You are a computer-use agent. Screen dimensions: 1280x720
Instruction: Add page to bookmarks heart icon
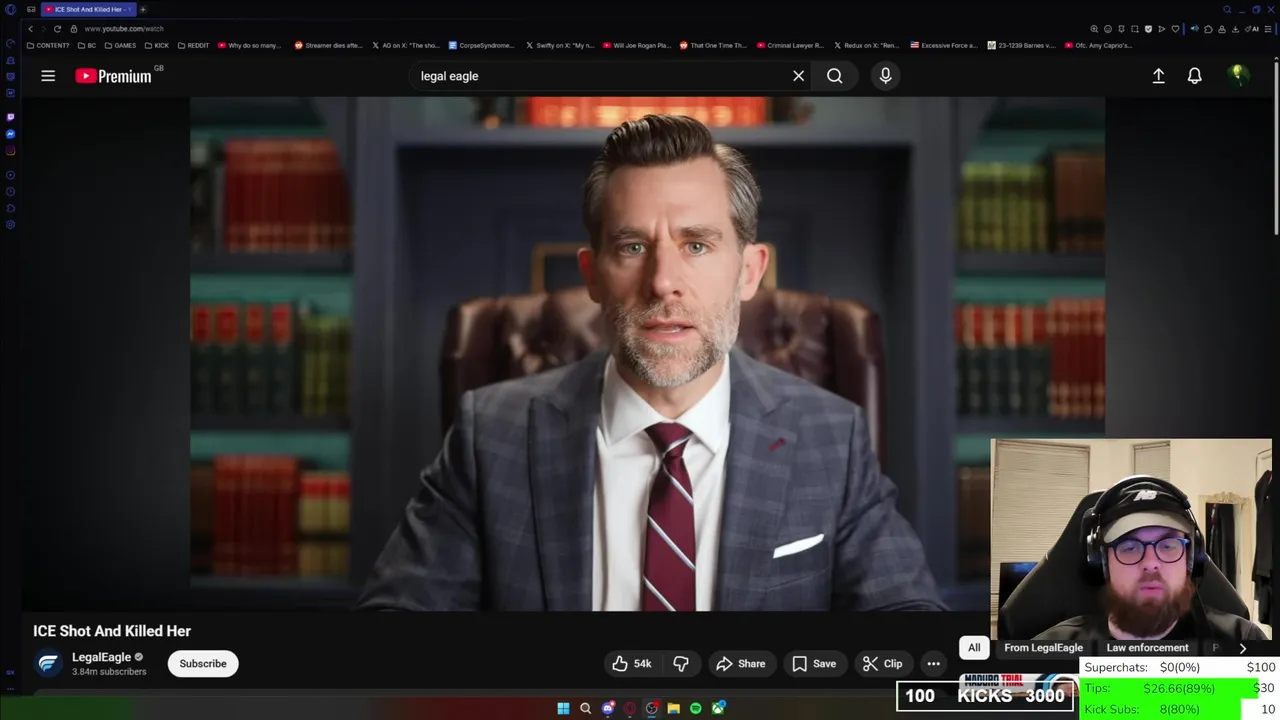[x=1175, y=29]
